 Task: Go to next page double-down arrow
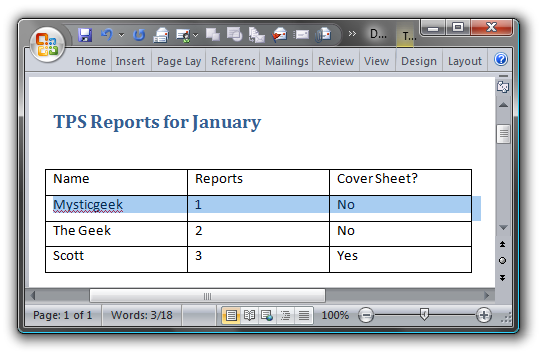[502, 278]
